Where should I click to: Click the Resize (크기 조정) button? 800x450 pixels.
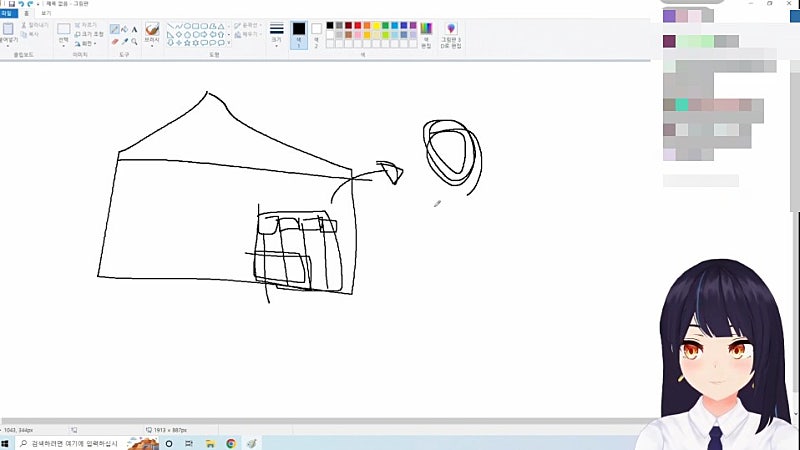(x=89, y=34)
